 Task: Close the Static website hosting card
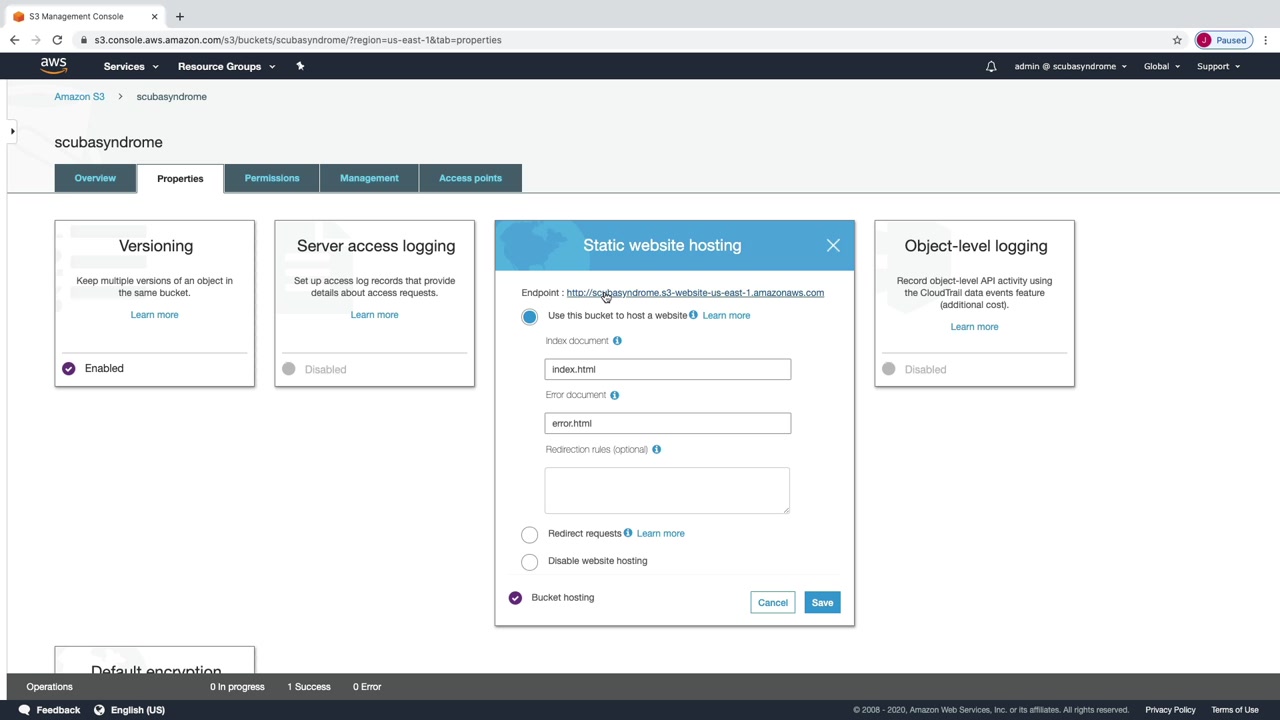pos(833,245)
